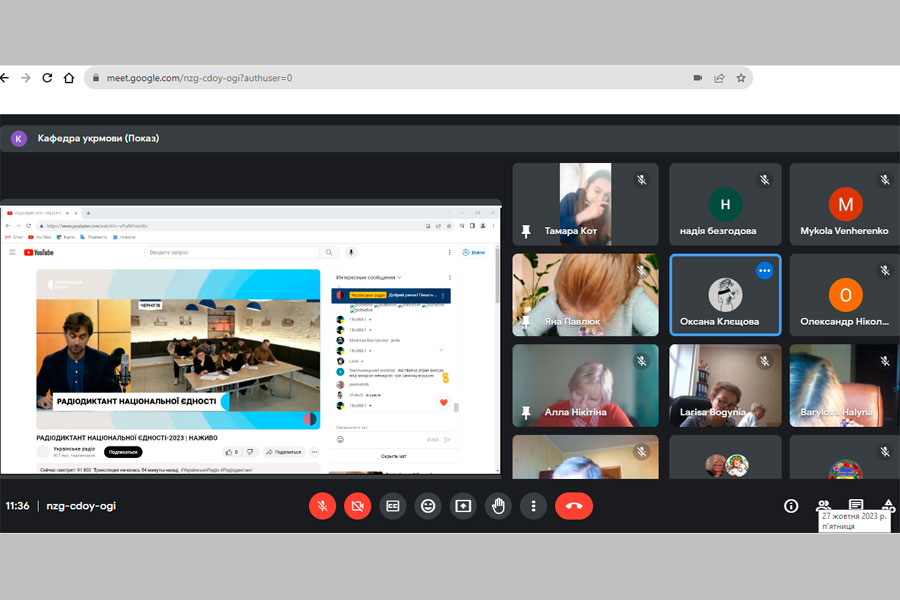This screenshot has height=600, width=900.
Task: Select Олександр Нікол... participant tile
Action: [845, 295]
